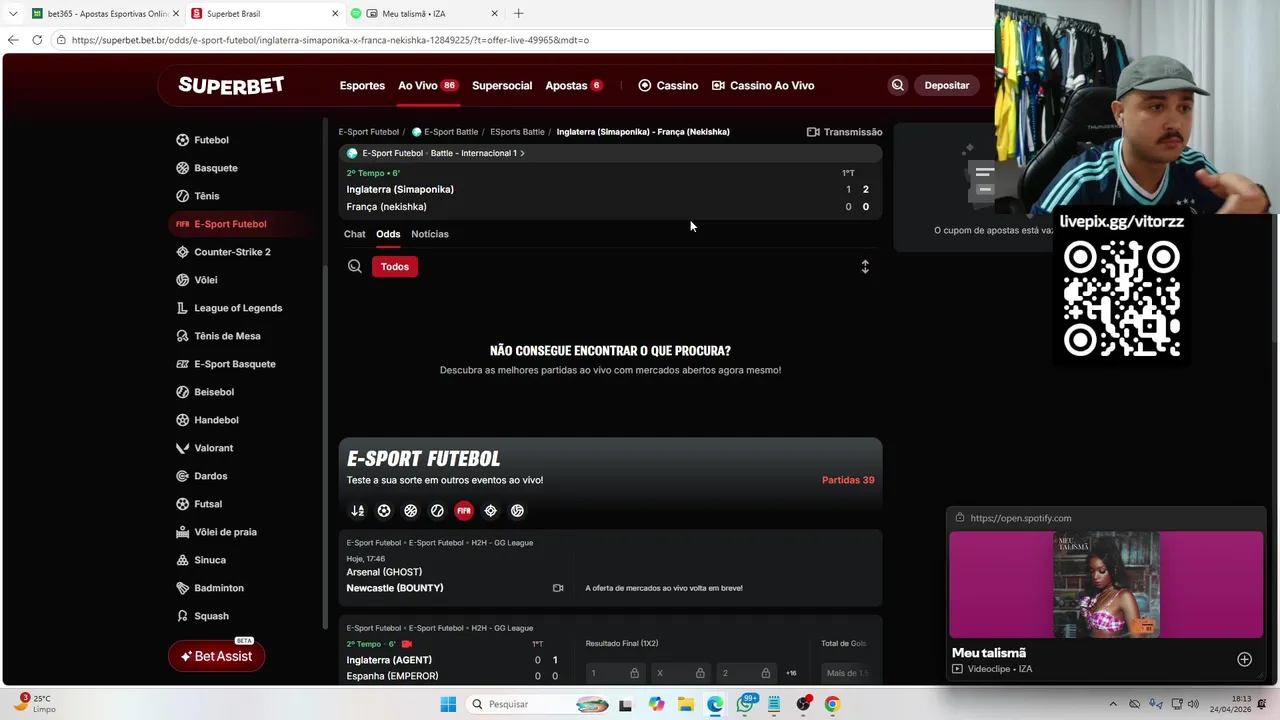Open WhatsApp from the taskbar
This screenshot has height=720, width=1280.
(745, 704)
